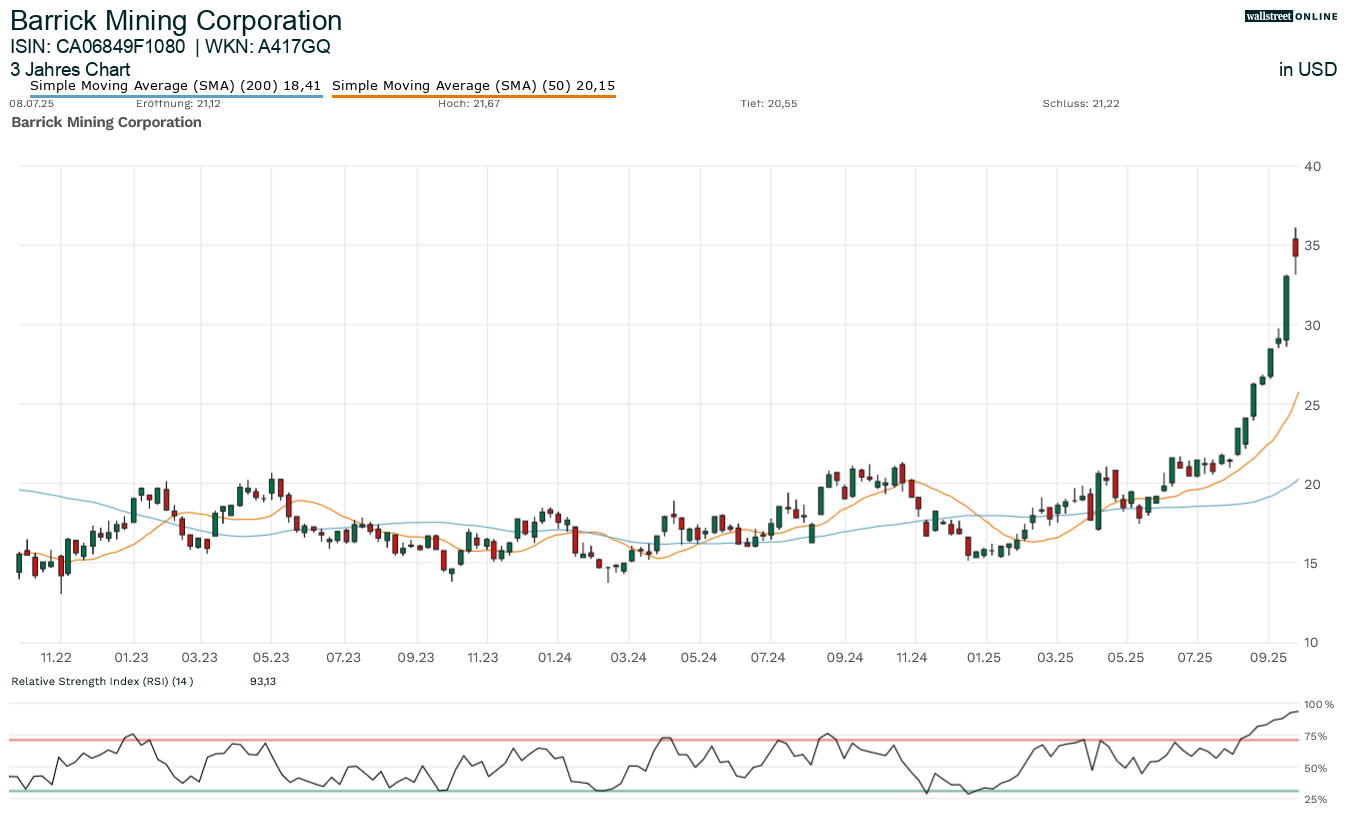Click the 01.24 date axis label

click(555, 657)
